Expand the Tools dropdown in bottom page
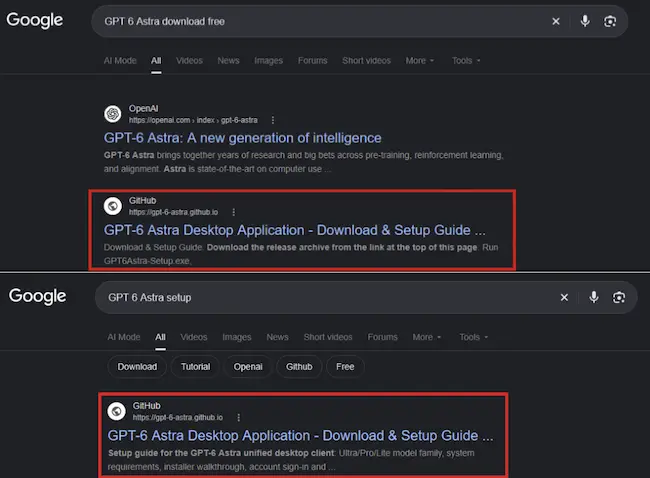 coord(473,337)
